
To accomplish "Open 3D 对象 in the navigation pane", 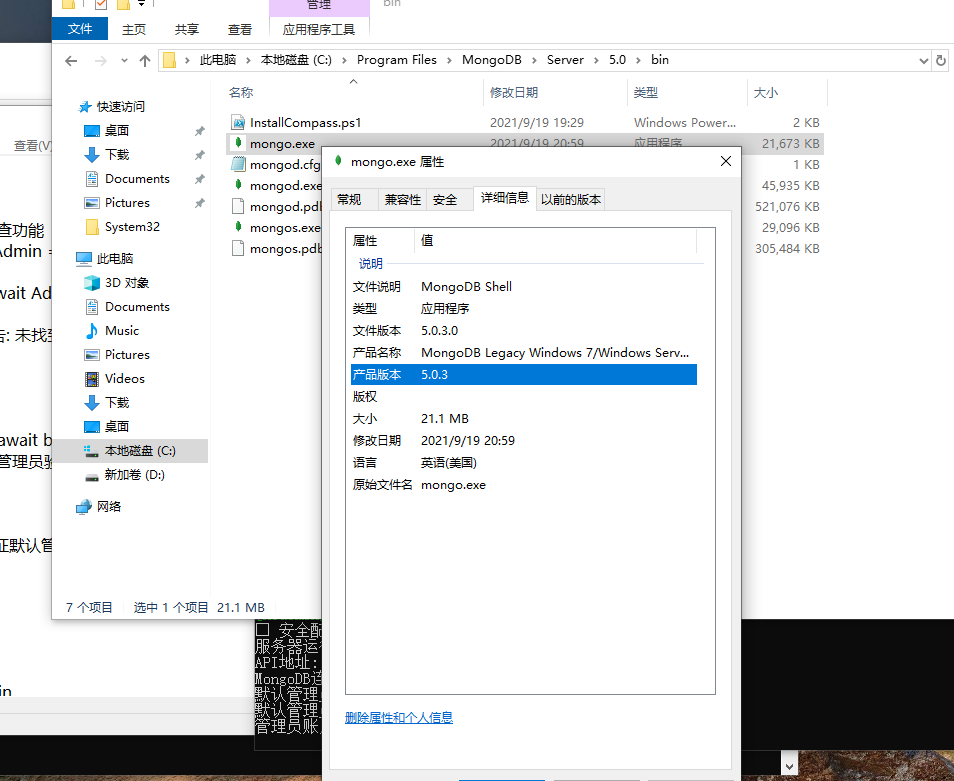I will (127, 283).
